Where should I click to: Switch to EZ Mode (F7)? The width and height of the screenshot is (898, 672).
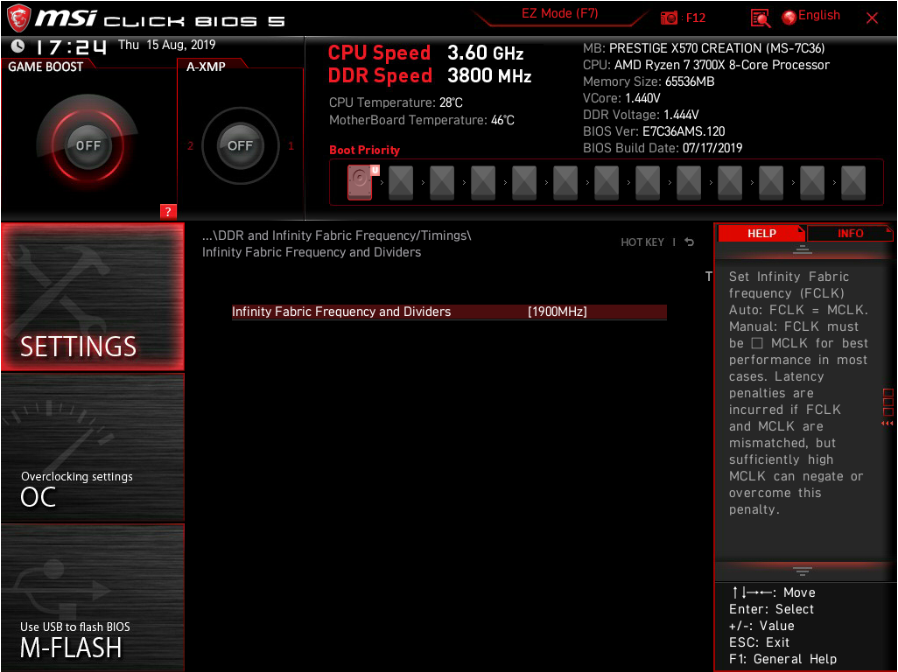tap(560, 13)
